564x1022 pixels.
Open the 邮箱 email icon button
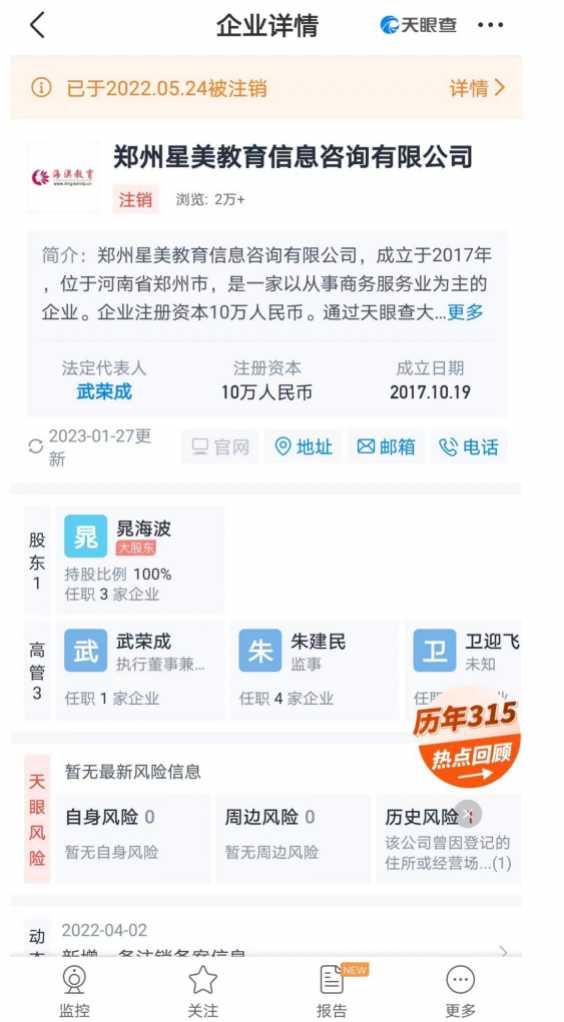[386, 447]
